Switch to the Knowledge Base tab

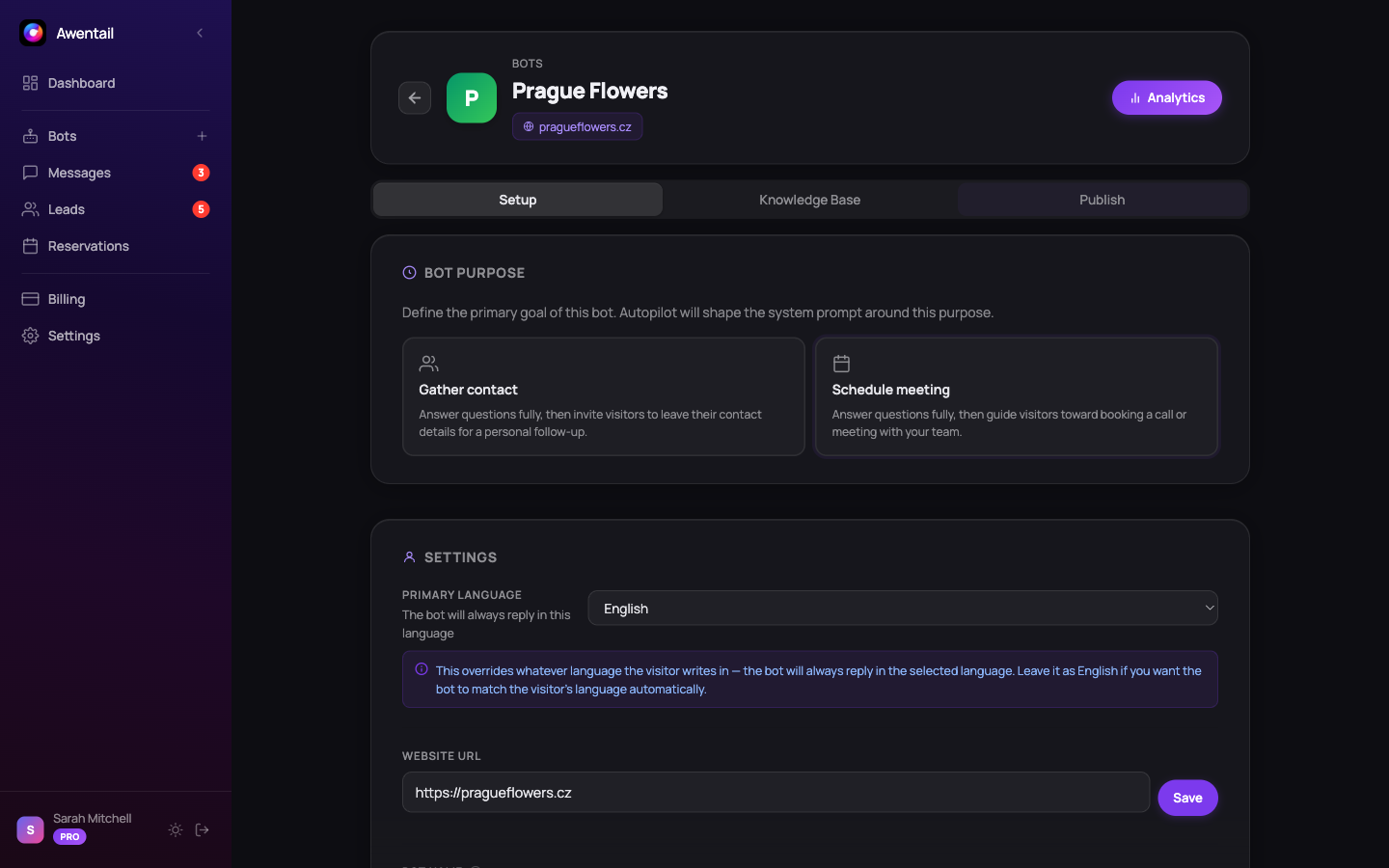(x=809, y=200)
